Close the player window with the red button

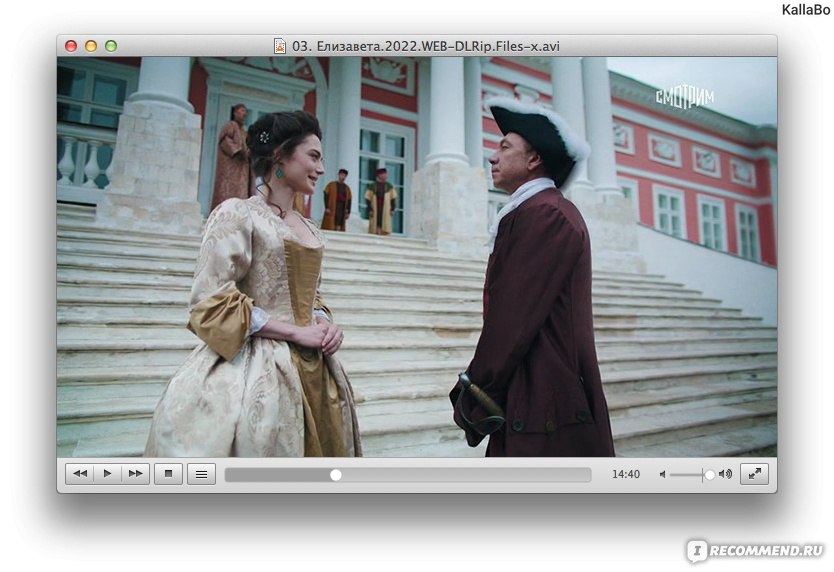coord(71,46)
